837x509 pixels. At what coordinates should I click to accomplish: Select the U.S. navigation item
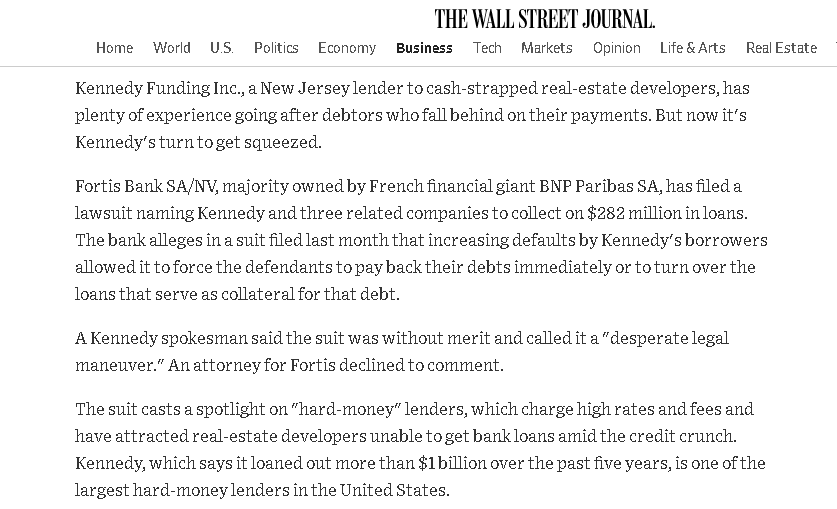222,48
